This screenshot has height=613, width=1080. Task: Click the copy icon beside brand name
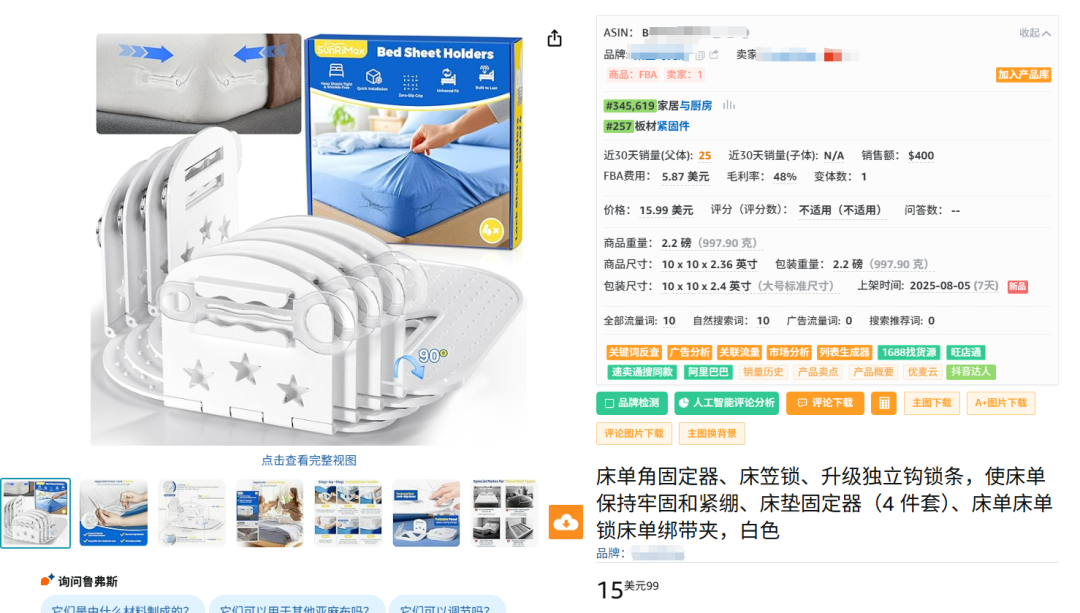[x=700, y=55]
